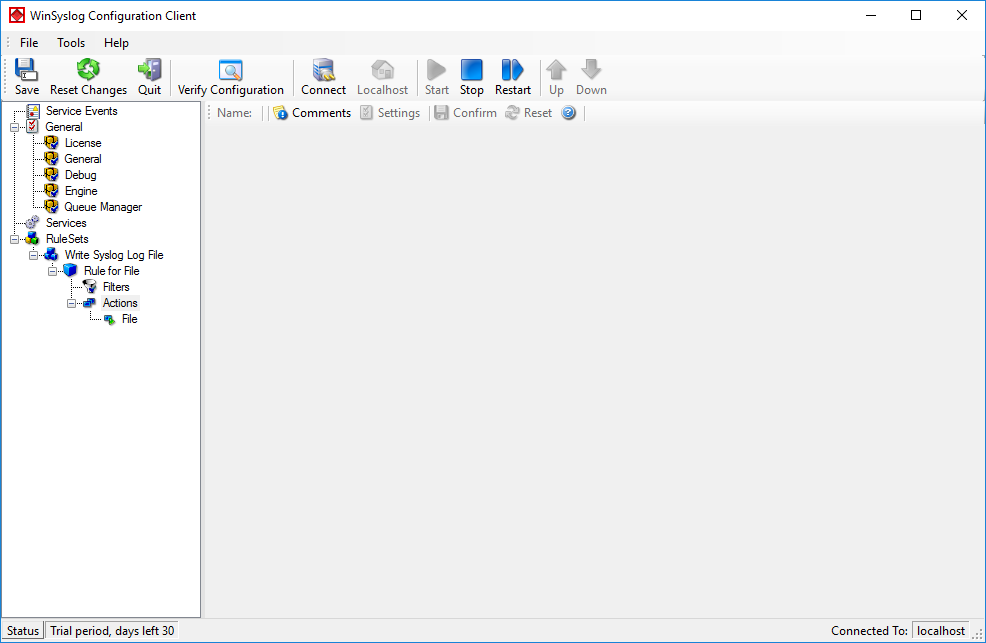Screen dimensions: 986x643
Task: Select Service Events in the tree
Action: pyautogui.click(x=82, y=111)
